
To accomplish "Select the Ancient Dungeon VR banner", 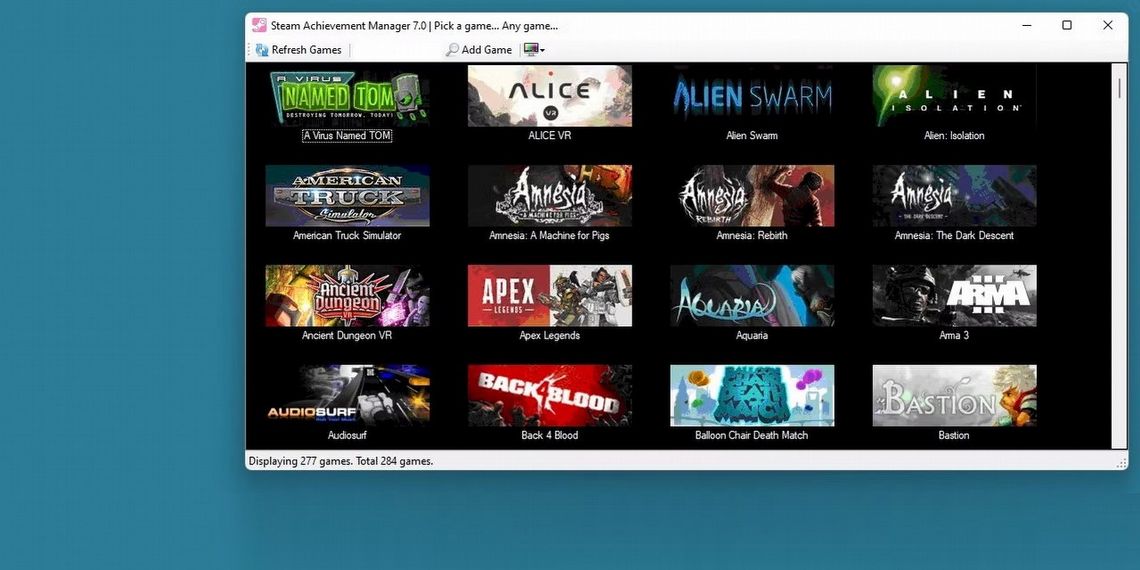I will click(x=348, y=296).
